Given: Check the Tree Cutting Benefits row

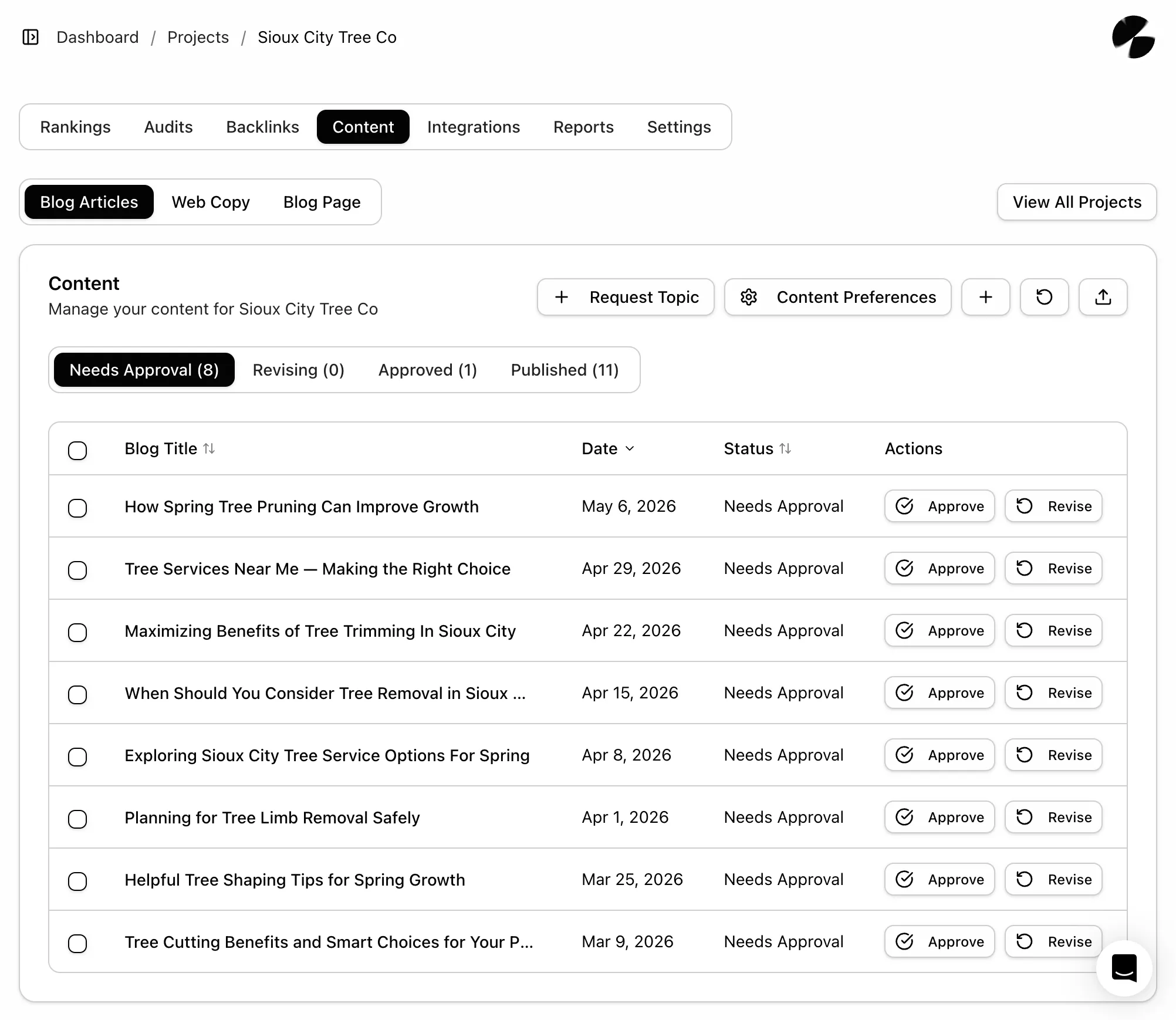Looking at the screenshot, I should (x=77, y=944).
